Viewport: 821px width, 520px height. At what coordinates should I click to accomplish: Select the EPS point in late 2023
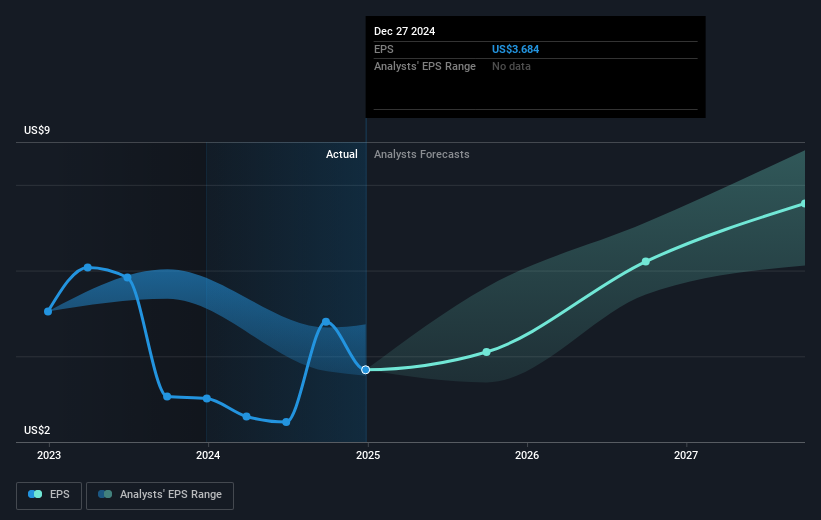point(167,396)
